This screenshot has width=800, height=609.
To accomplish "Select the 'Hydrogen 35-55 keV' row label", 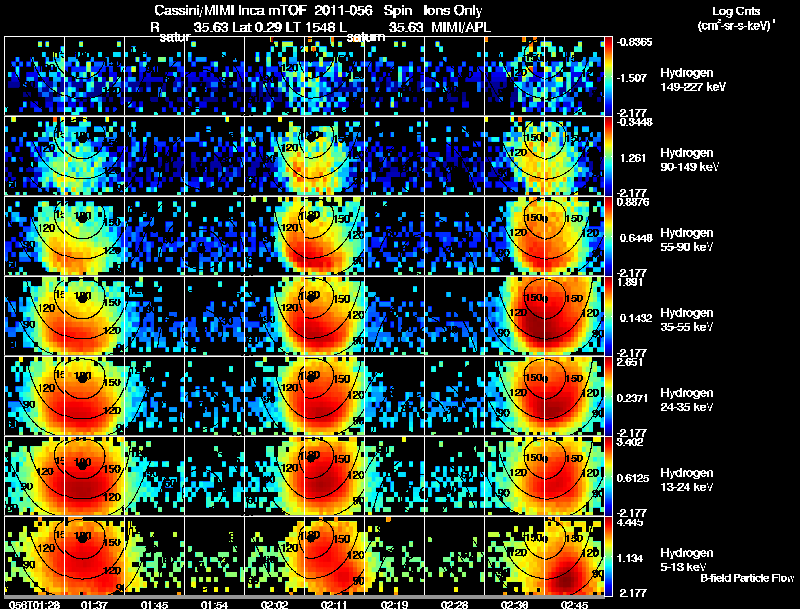I will pos(687,320).
